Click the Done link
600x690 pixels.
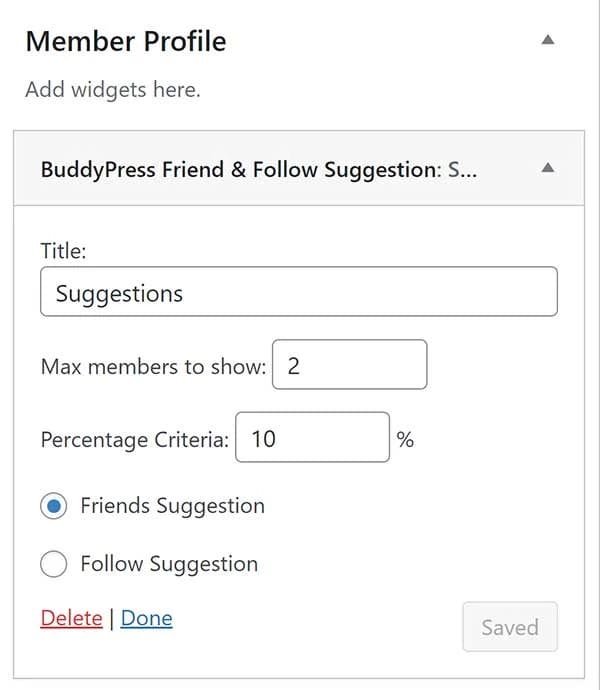(x=146, y=618)
